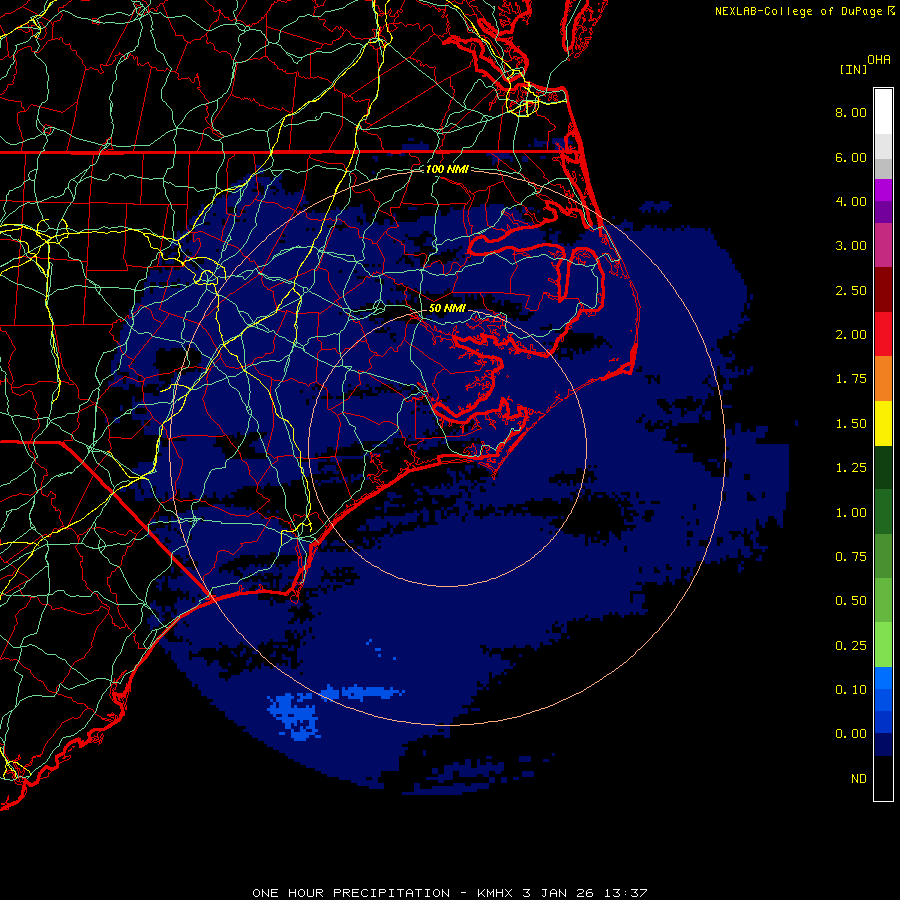Screen dimensions: 900x900
Task: Select the 0.75 legend value
Action: [851, 557]
